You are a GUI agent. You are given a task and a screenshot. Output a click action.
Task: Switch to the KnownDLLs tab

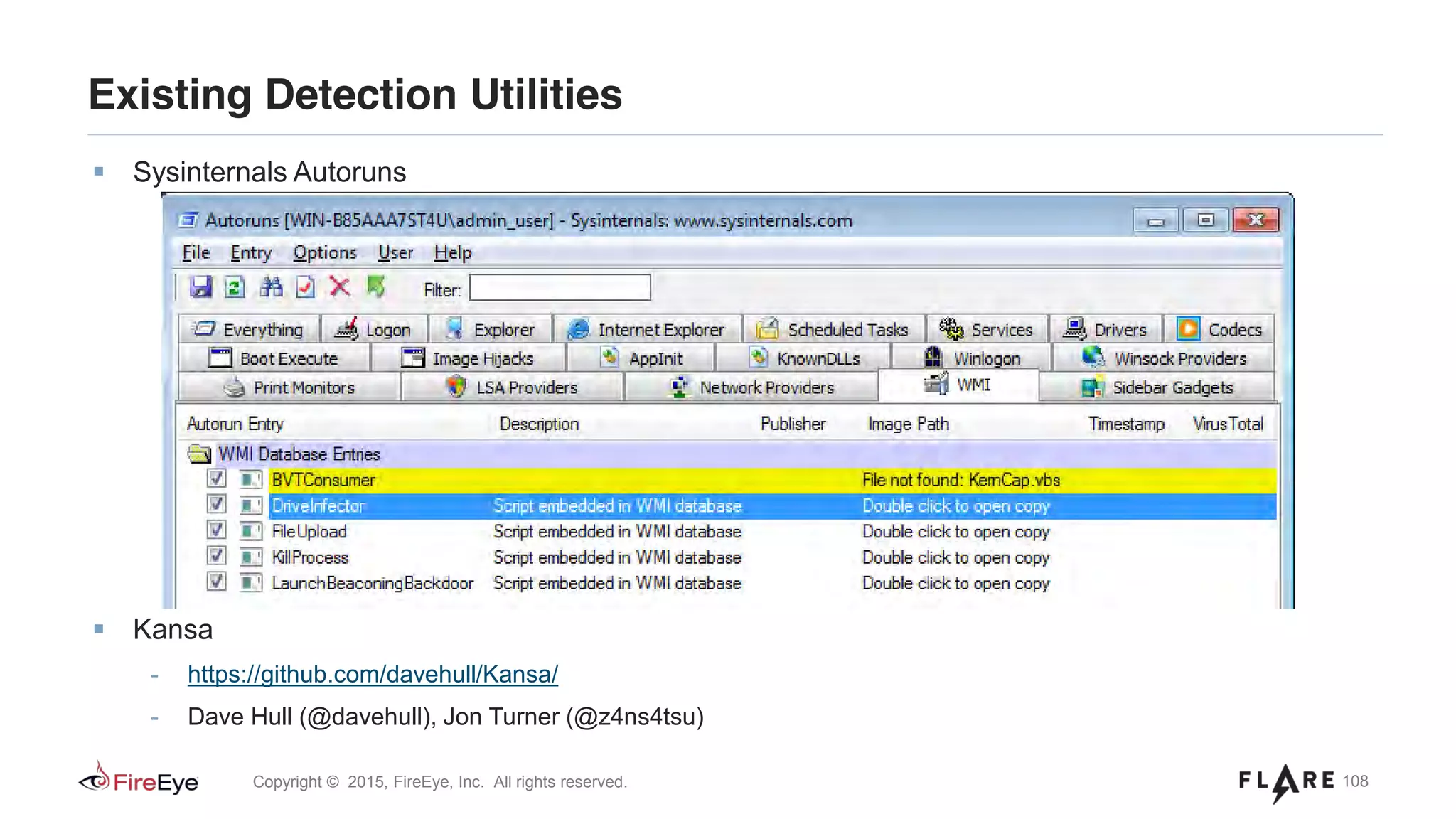coord(804,358)
